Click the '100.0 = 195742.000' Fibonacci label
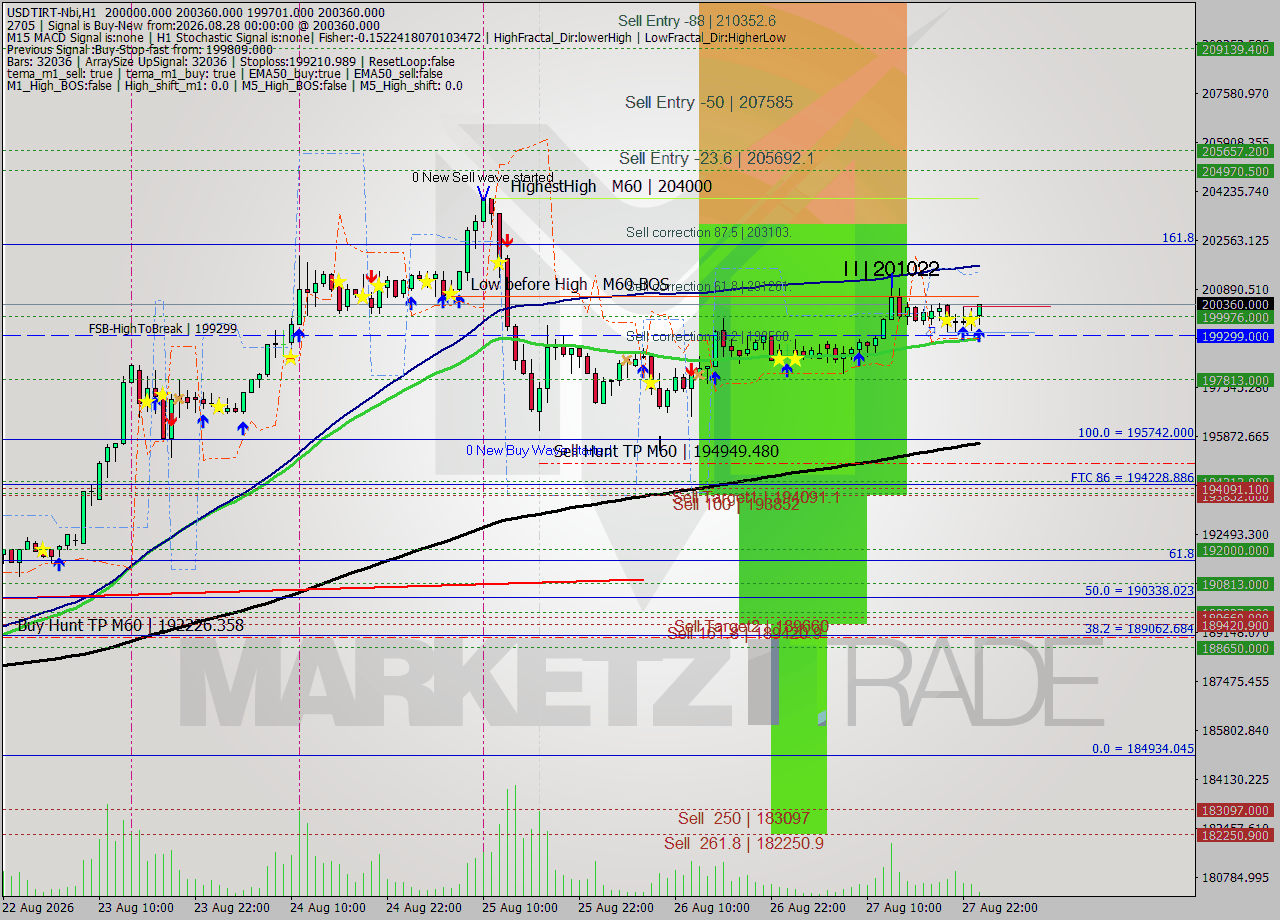Viewport: 1280px width, 920px height. tap(1136, 433)
